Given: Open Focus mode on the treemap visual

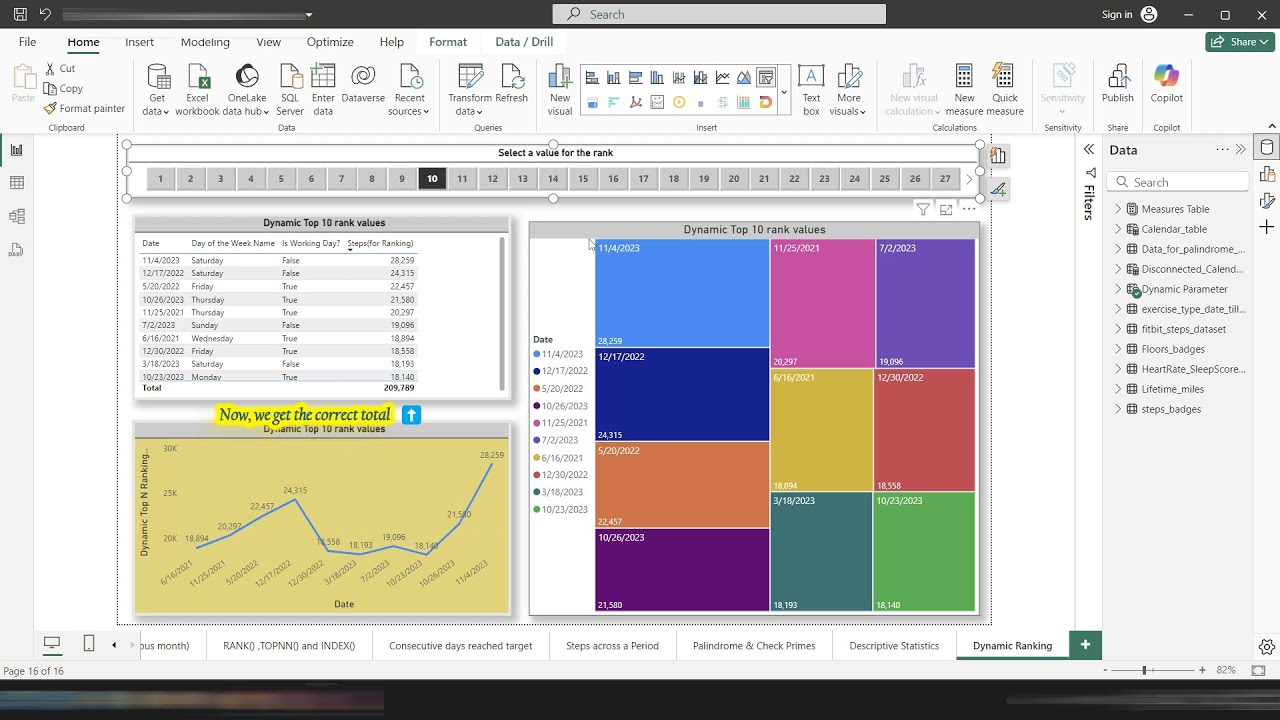Looking at the screenshot, I should 946,209.
